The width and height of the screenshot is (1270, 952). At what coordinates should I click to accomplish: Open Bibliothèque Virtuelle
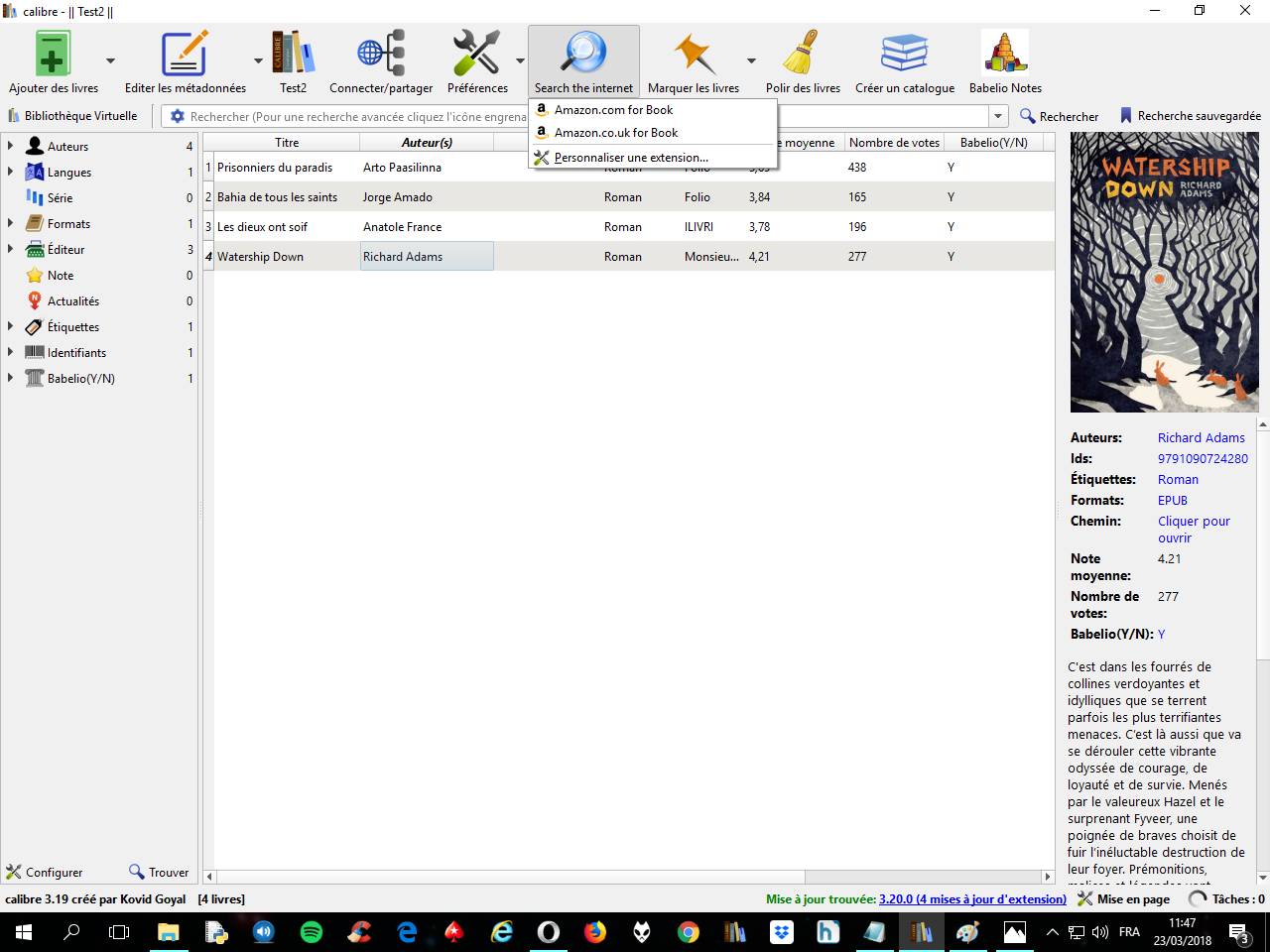click(72, 116)
